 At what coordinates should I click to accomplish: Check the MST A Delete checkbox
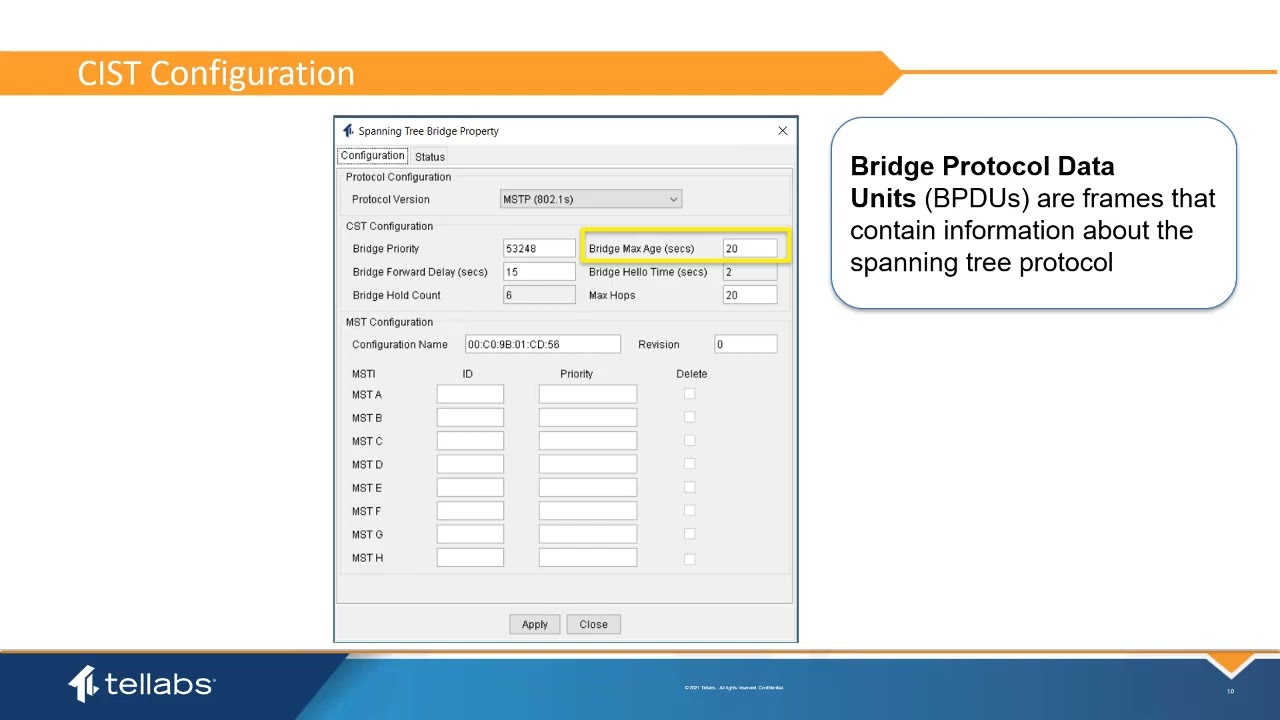[x=689, y=394]
